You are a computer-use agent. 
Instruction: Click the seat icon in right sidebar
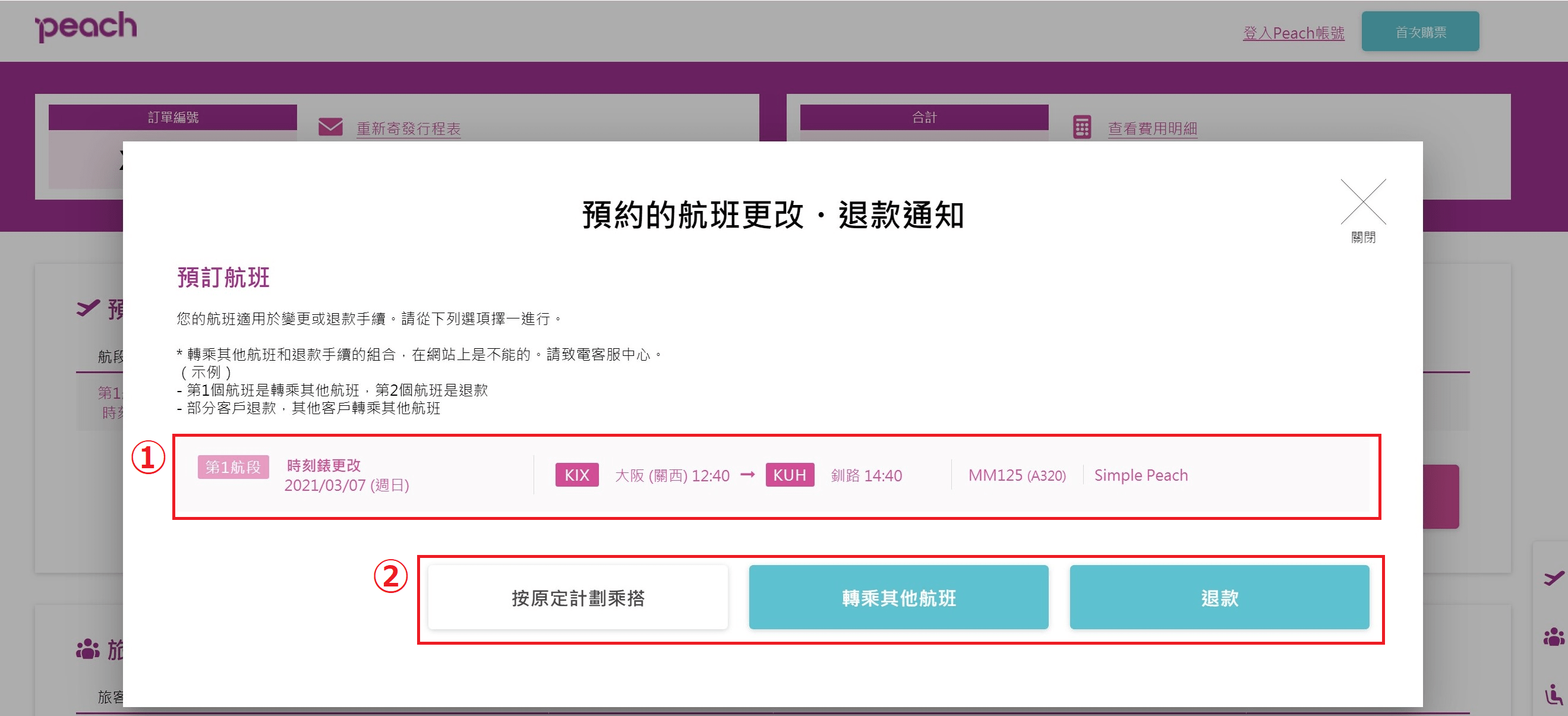pos(1553,694)
